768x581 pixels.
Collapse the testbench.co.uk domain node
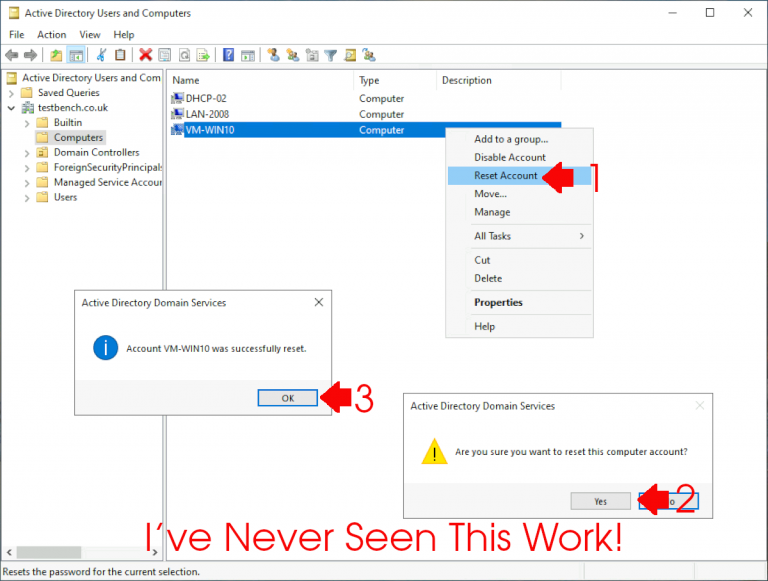12,108
